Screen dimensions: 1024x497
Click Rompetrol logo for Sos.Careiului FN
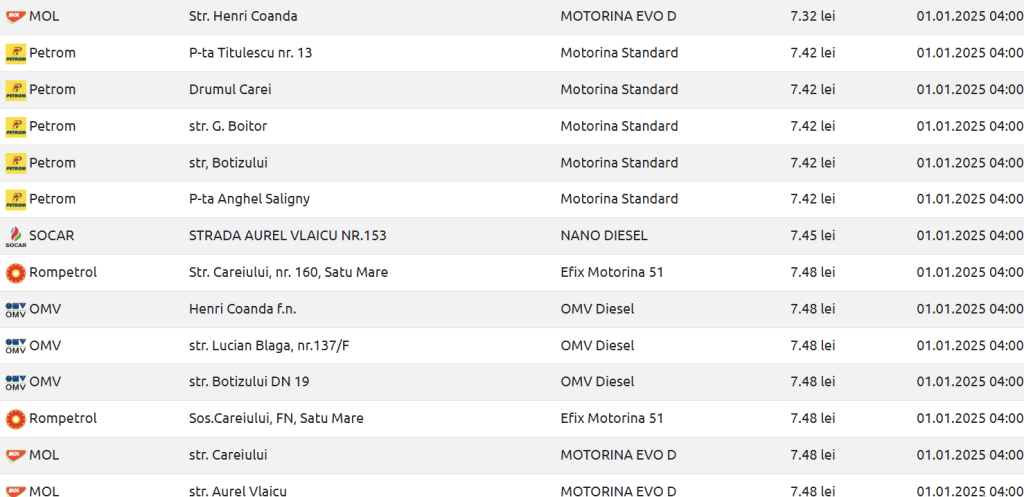pos(16,419)
